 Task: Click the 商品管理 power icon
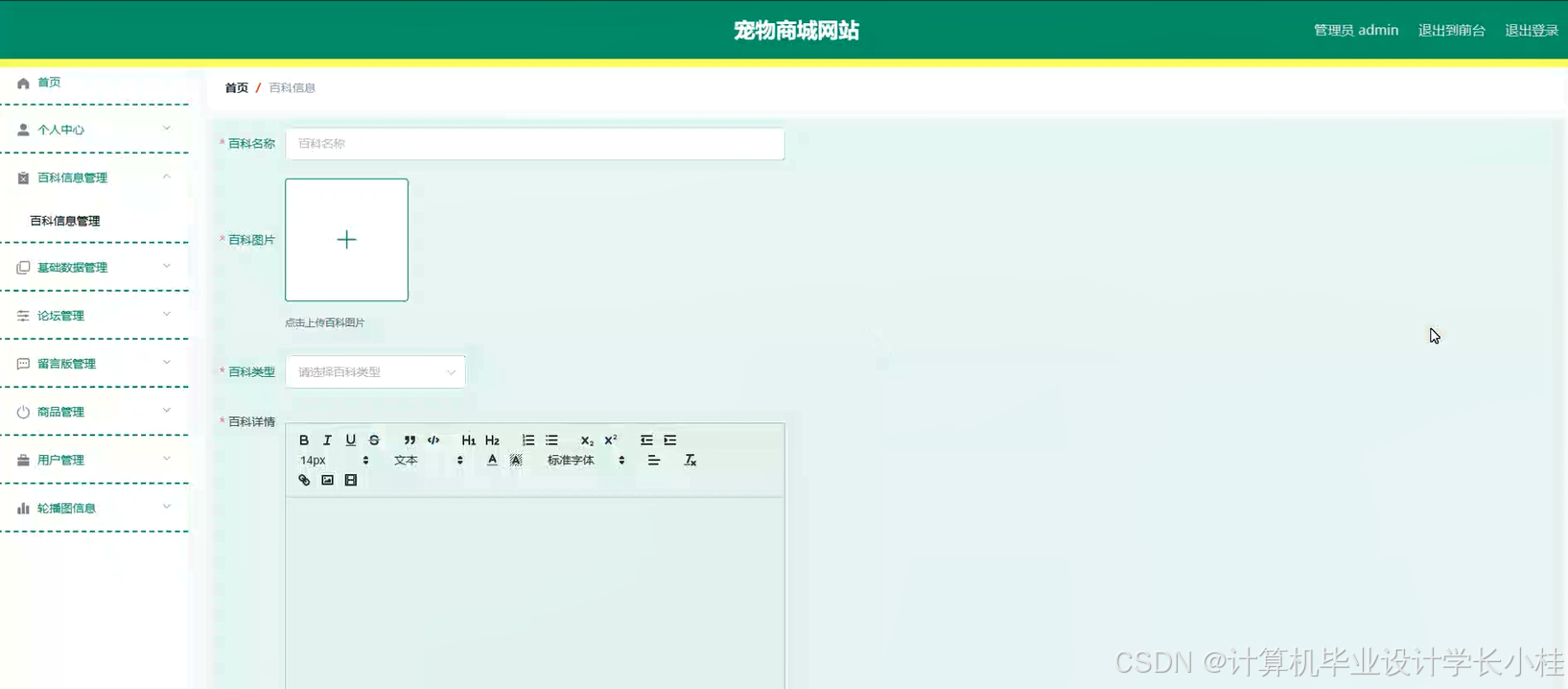(23, 412)
